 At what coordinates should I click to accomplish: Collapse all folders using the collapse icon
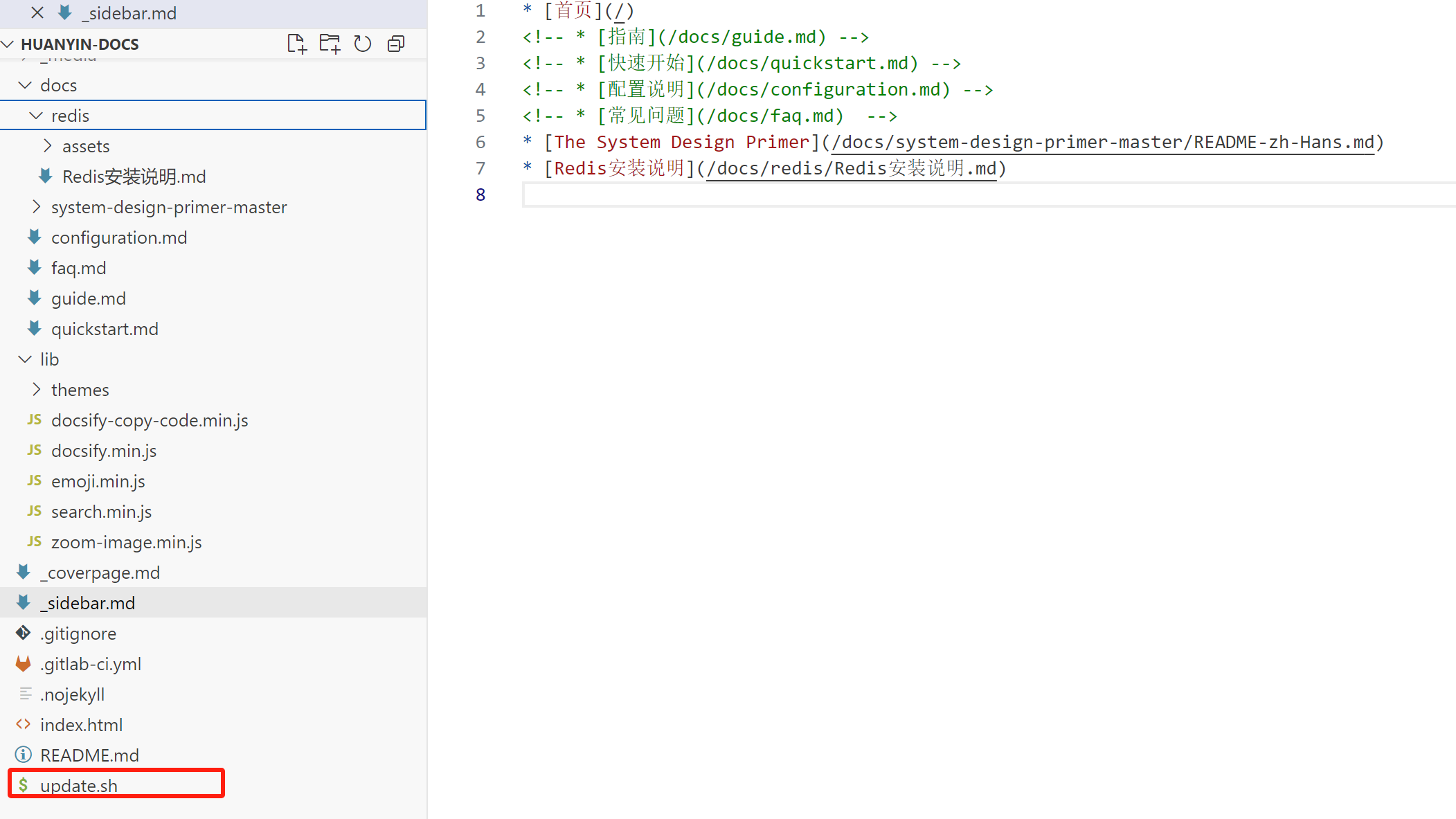396,44
